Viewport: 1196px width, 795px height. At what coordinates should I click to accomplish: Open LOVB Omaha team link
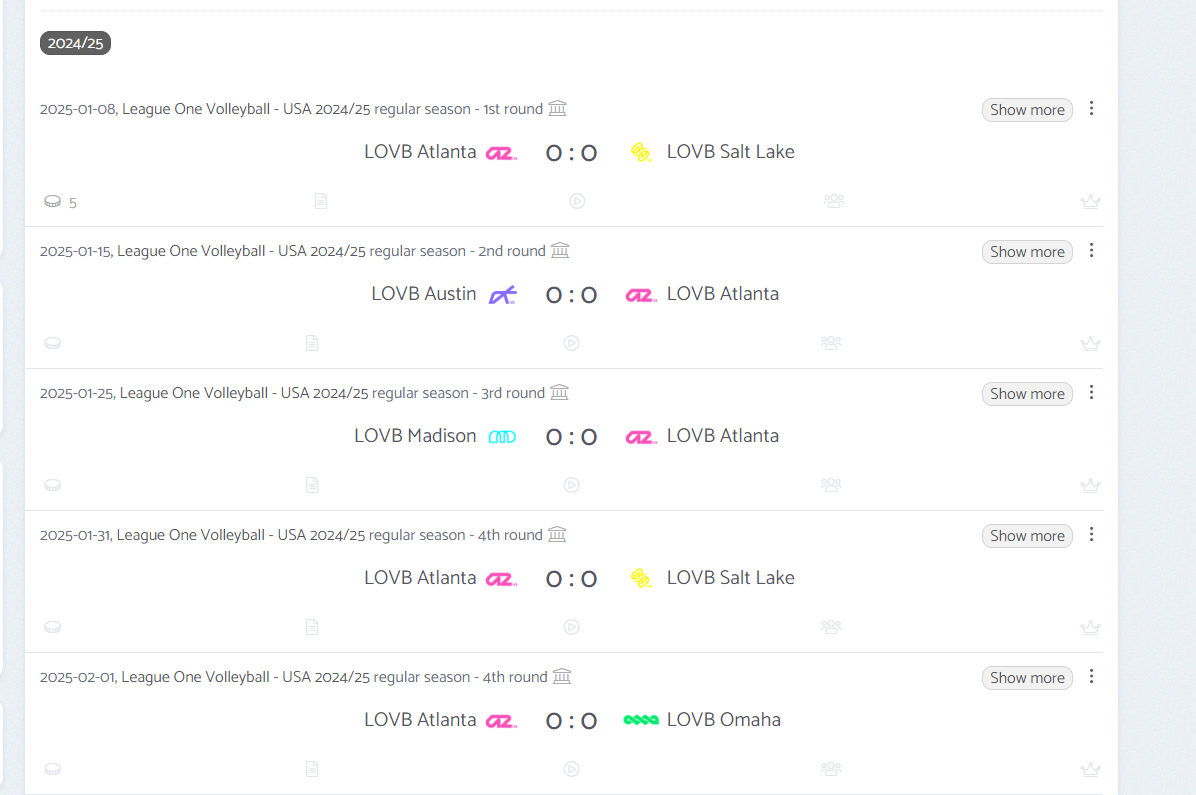click(723, 719)
